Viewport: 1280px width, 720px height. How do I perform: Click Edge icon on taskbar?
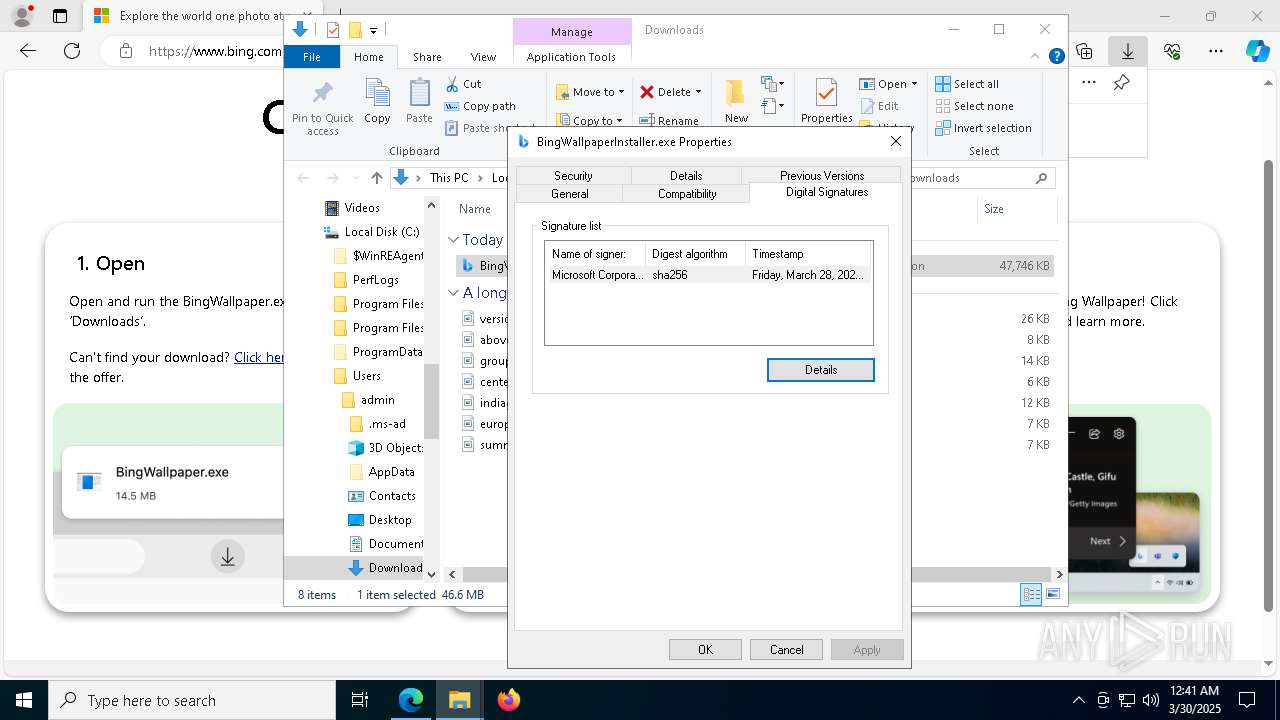(x=411, y=700)
